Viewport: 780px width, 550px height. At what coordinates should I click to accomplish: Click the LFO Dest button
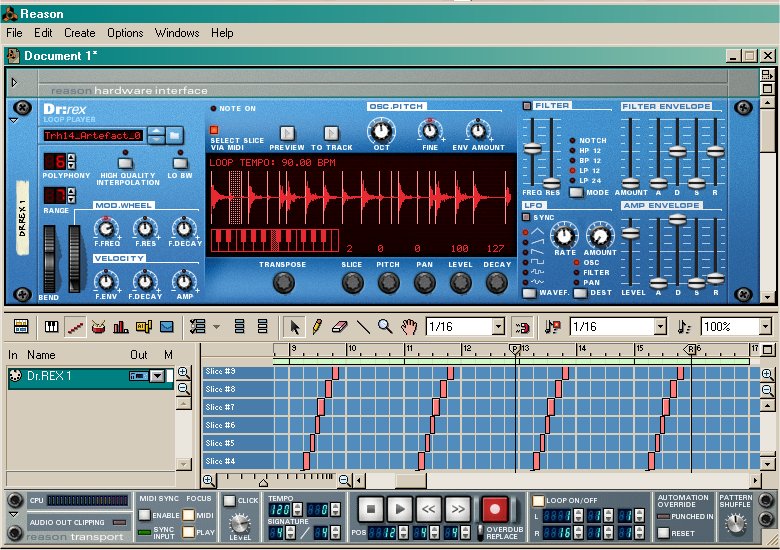pyautogui.click(x=581, y=293)
